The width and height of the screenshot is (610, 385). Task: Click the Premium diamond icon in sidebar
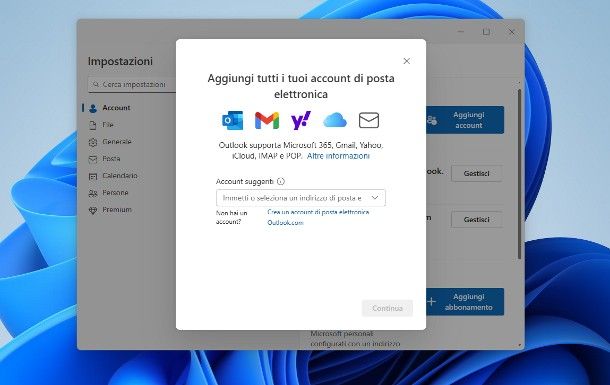click(93, 210)
